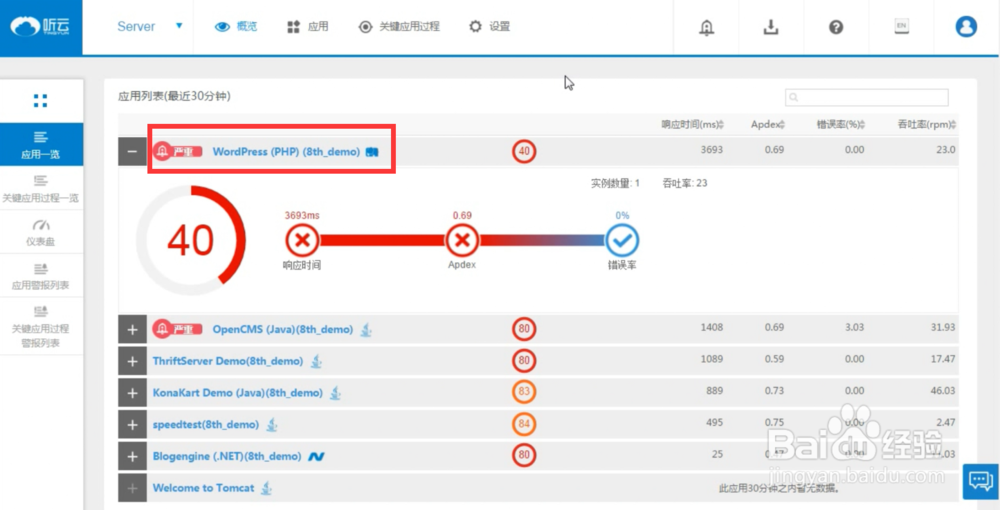Open speedtest(8th_demo) link
Viewport: 1000px width, 510px height.
pos(205,425)
